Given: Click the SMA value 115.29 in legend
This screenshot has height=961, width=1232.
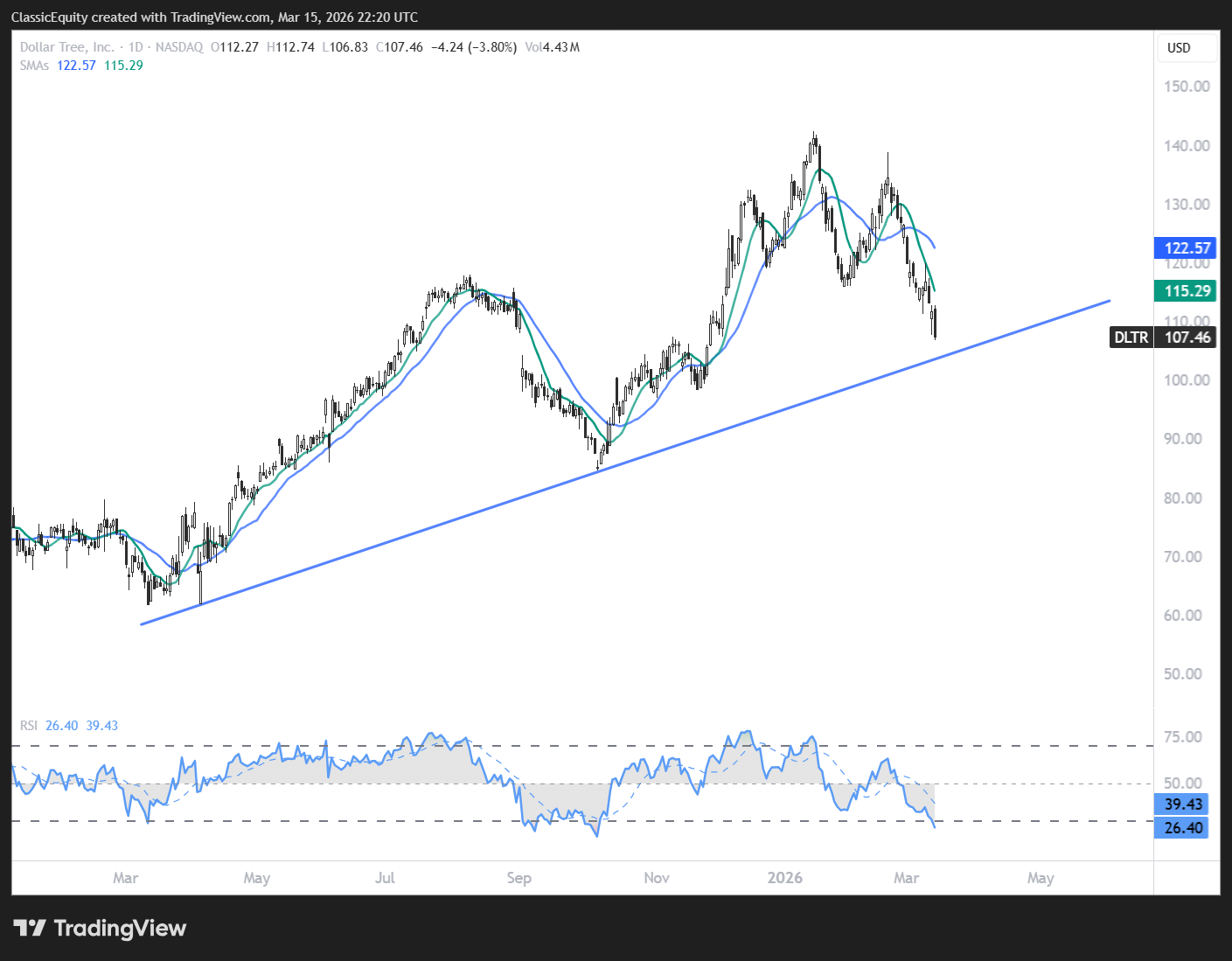Looking at the screenshot, I should (123, 66).
